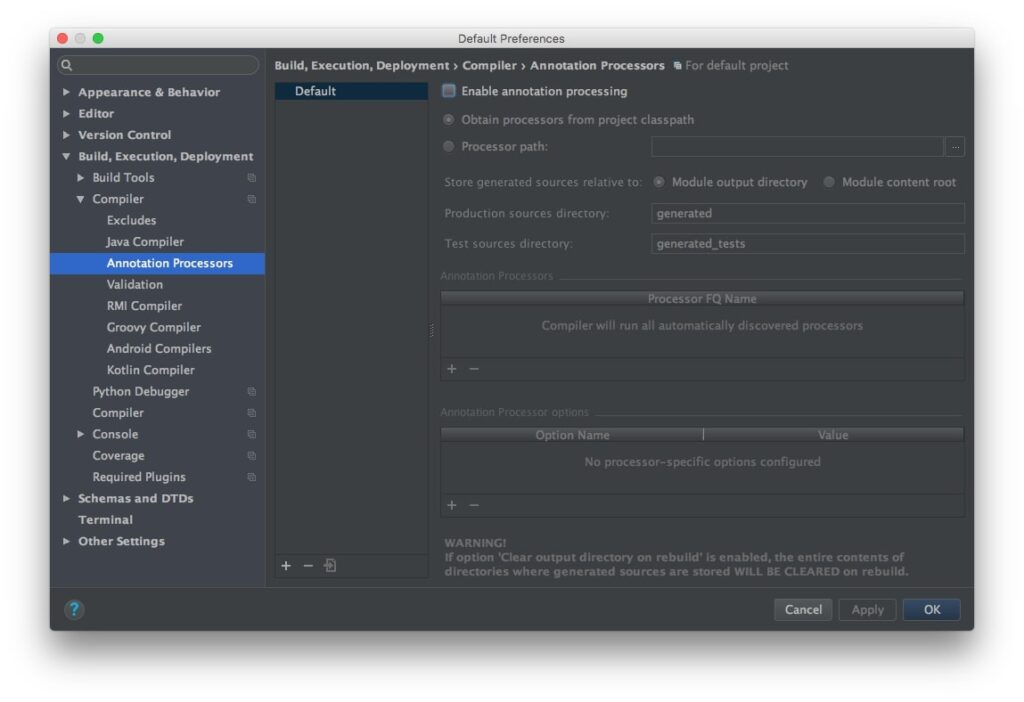
Task: Collapse the Build, Execution, Deployment section
Action: tap(66, 156)
